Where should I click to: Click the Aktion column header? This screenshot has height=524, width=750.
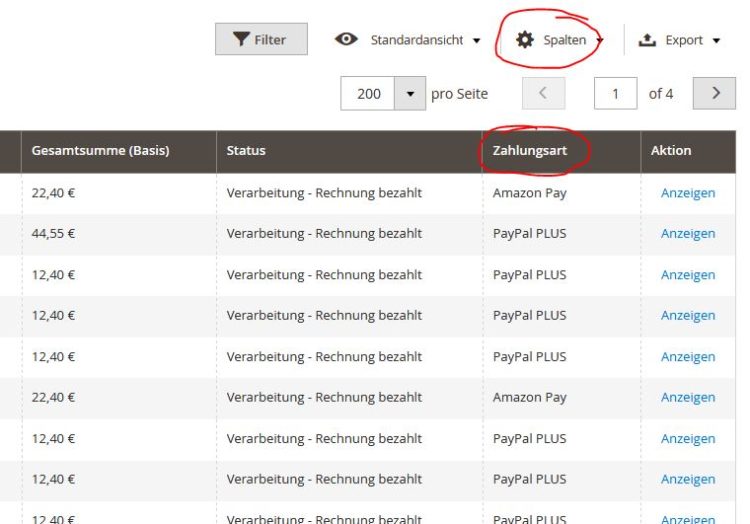click(x=688, y=151)
